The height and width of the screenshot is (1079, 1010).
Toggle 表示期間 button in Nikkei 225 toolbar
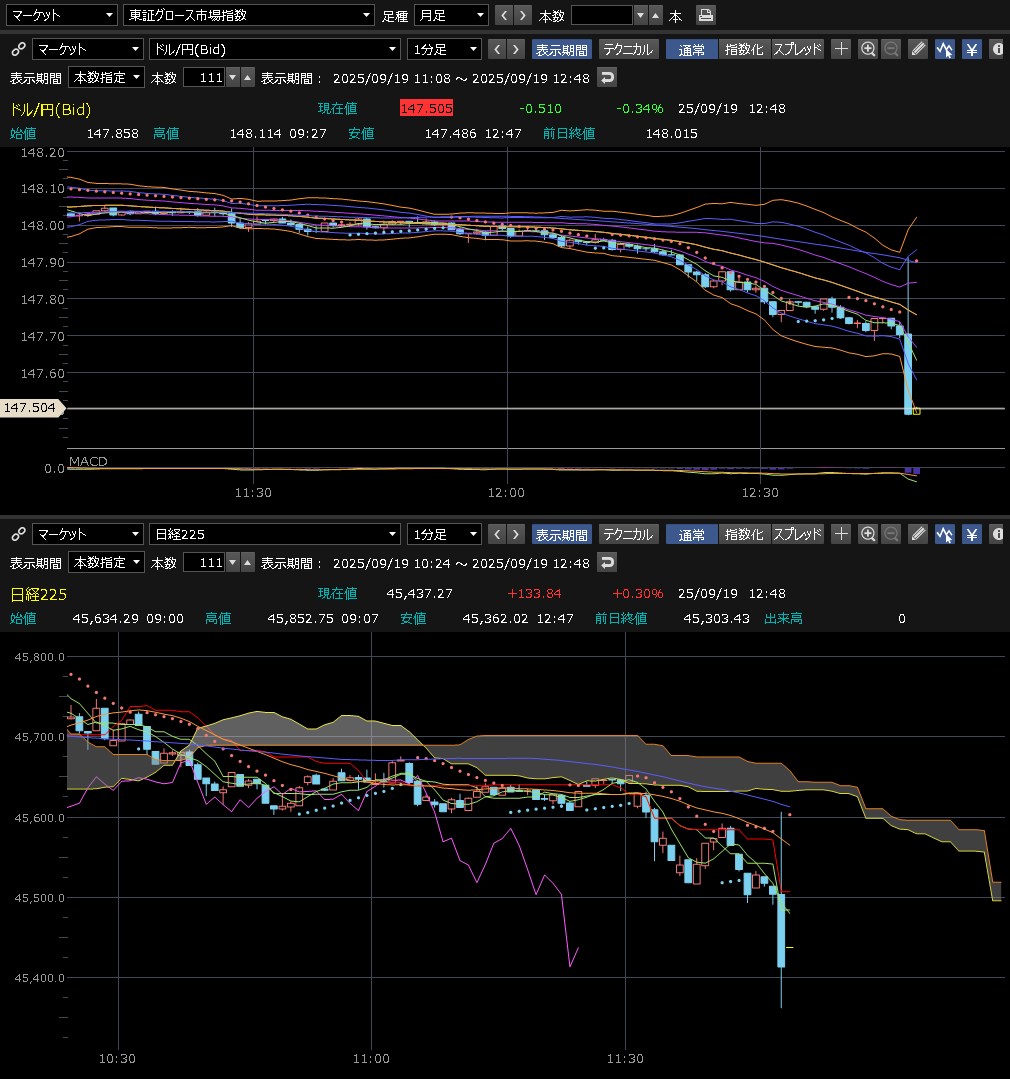[x=561, y=535]
